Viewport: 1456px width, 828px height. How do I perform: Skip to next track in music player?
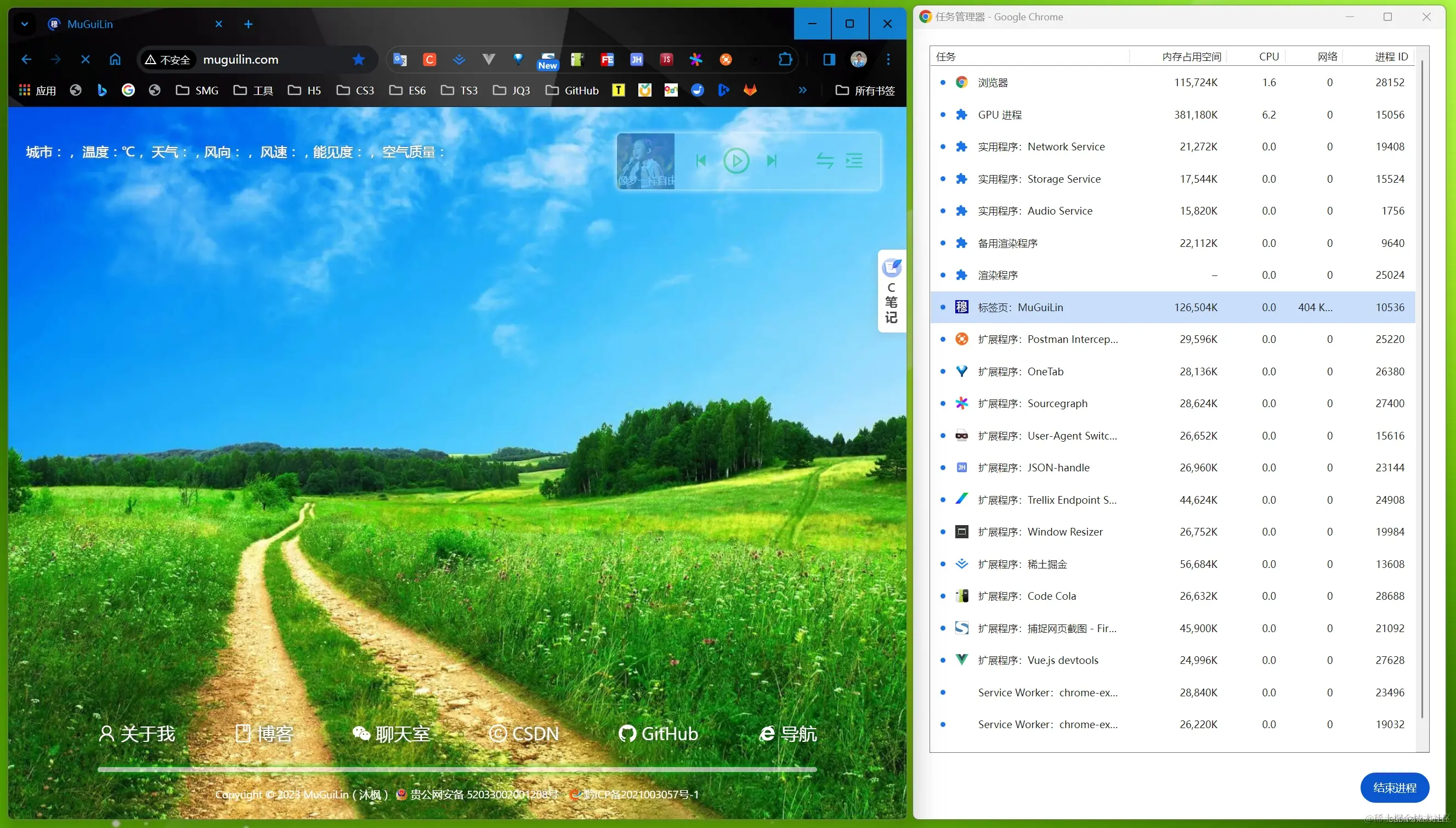point(771,161)
